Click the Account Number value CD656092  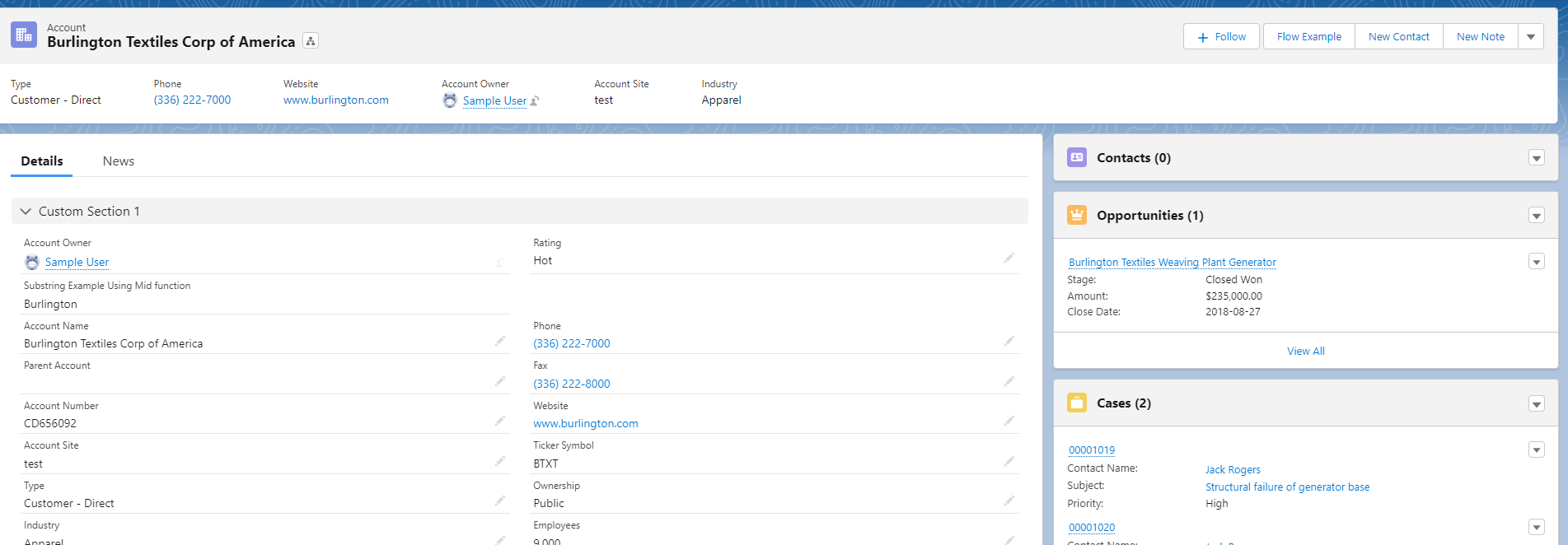point(50,423)
